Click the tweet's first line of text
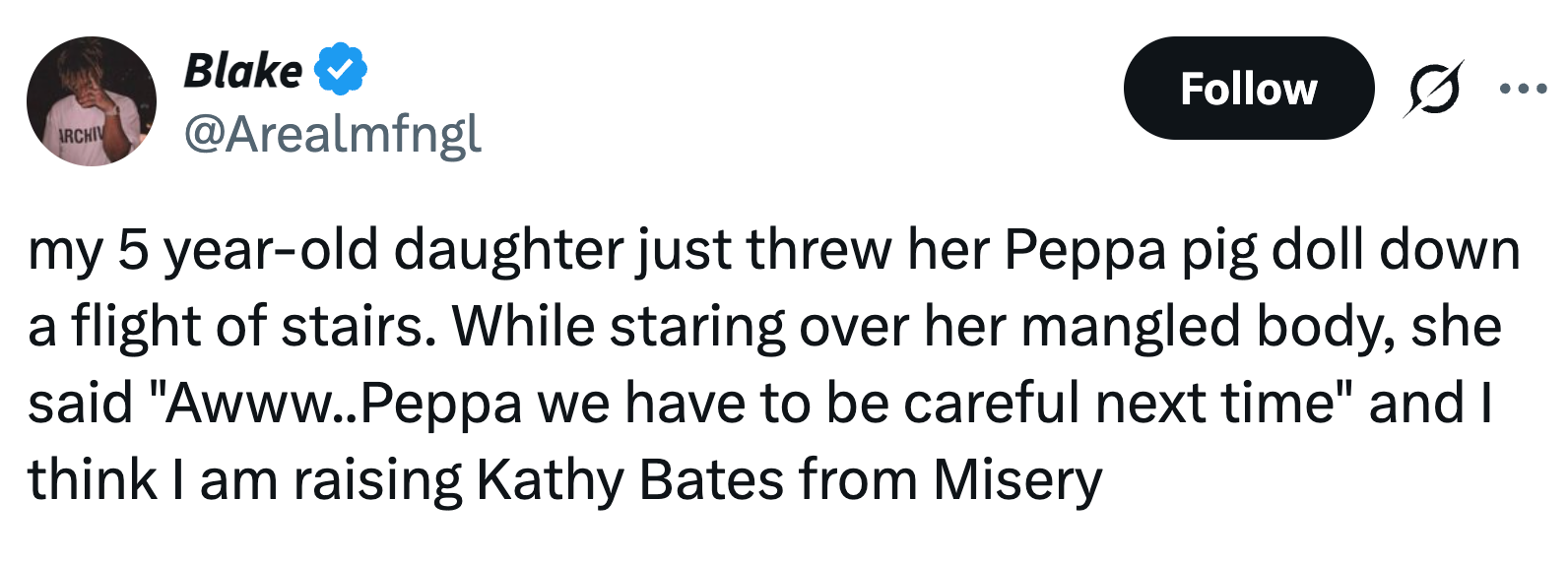 pos(773,250)
